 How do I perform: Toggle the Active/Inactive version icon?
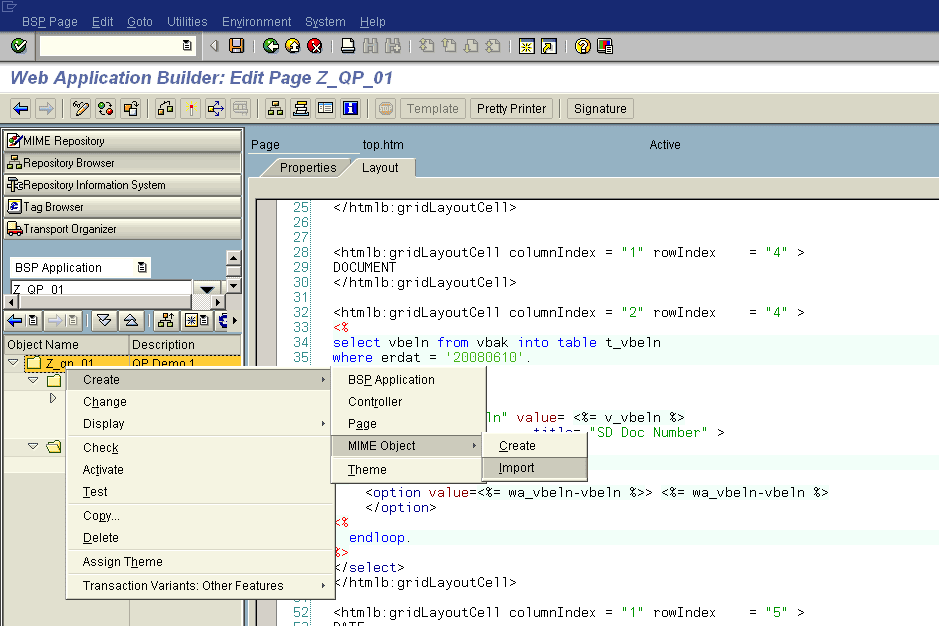pos(105,108)
